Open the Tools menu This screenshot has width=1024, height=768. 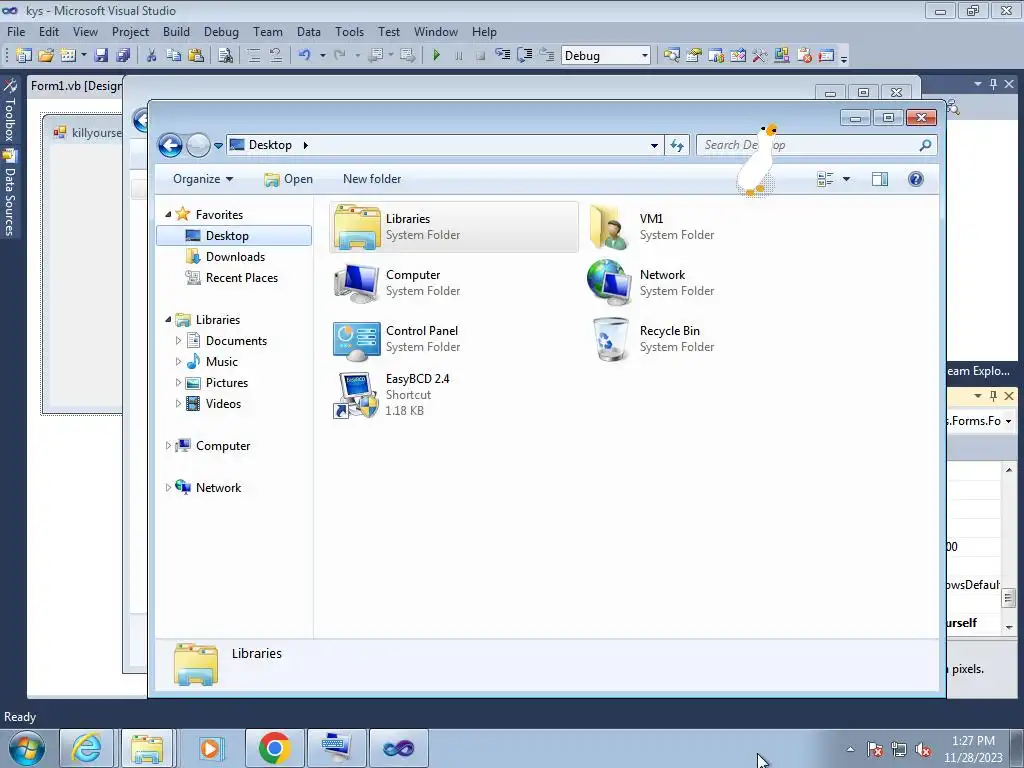[x=349, y=31]
